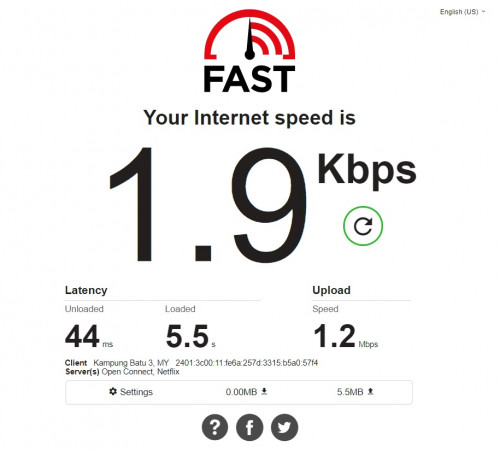Share results via the Twitter bird icon
This screenshot has width=500, height=452.
[x=284, y=427]
